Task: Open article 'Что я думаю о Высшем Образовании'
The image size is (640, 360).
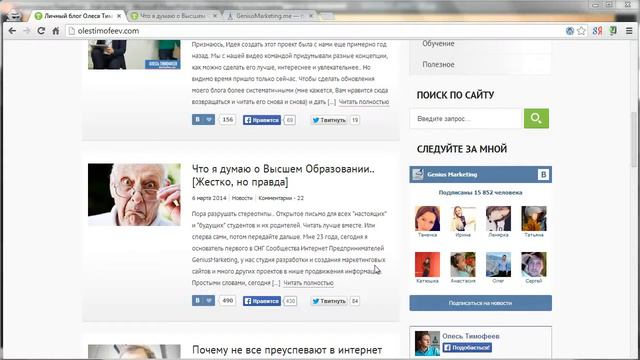Action: pyautogui.click(x=283, y=176)
